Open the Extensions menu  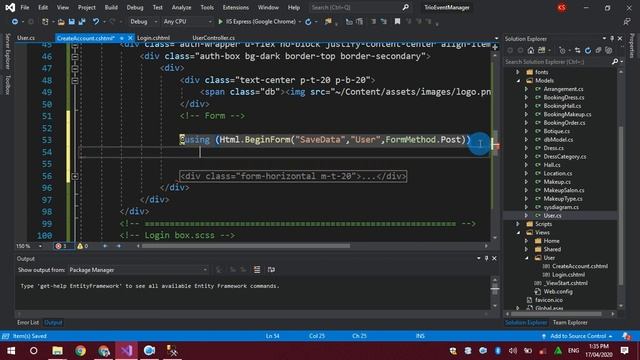click(x=236, y=7)
